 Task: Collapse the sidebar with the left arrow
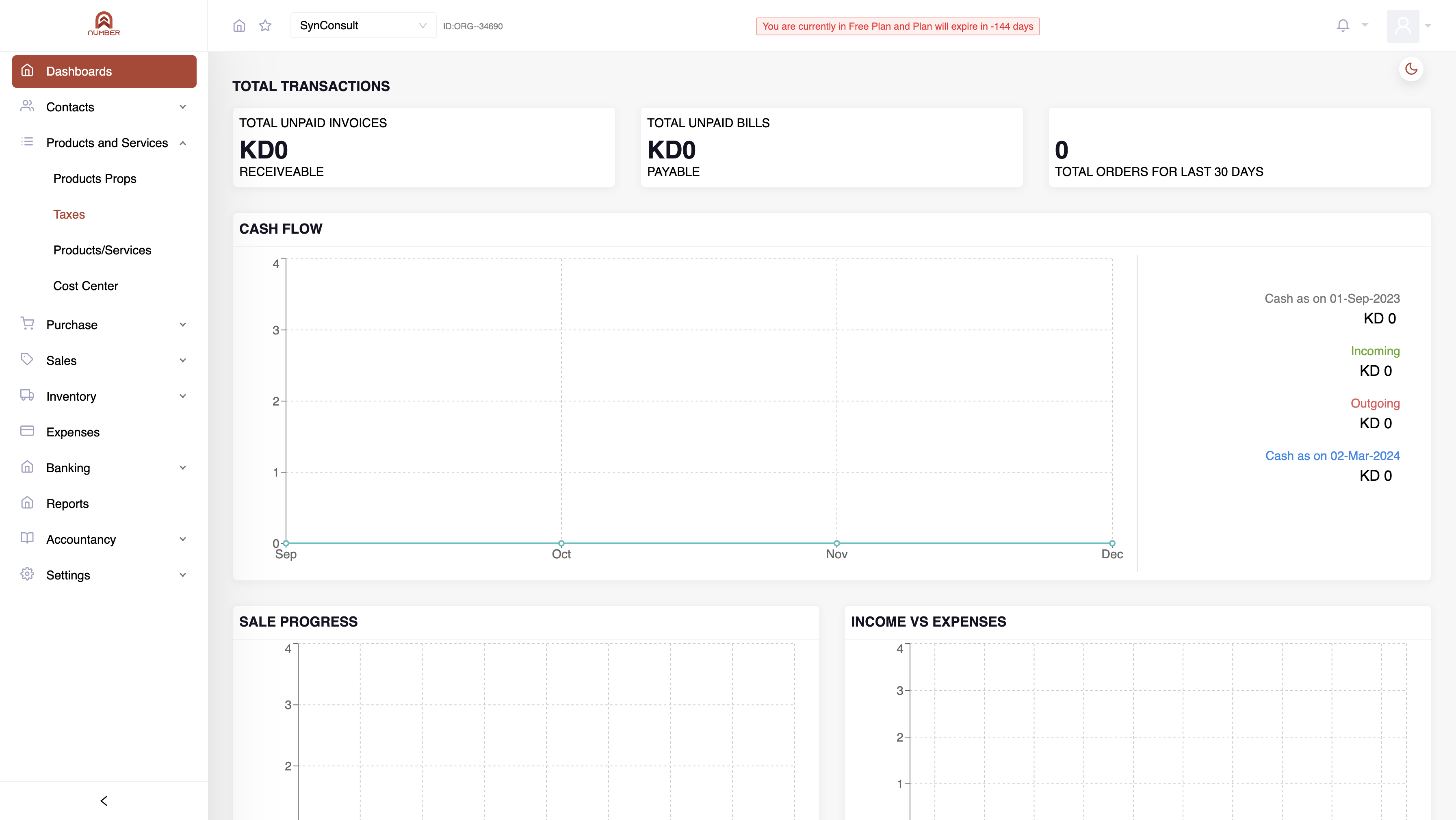[x=104, y=801]
